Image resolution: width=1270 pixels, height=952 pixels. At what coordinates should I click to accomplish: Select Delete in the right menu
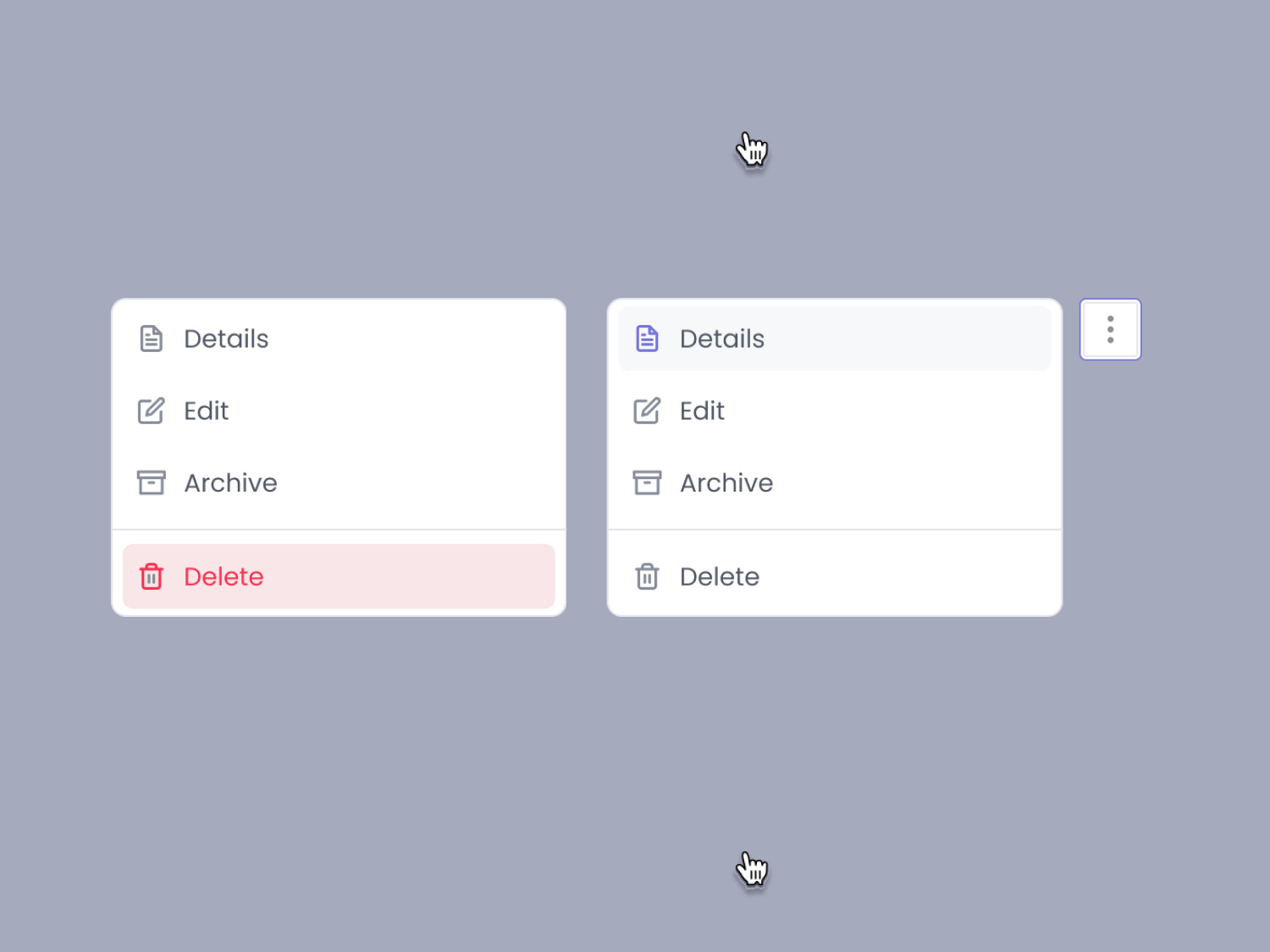coord(719,576)
